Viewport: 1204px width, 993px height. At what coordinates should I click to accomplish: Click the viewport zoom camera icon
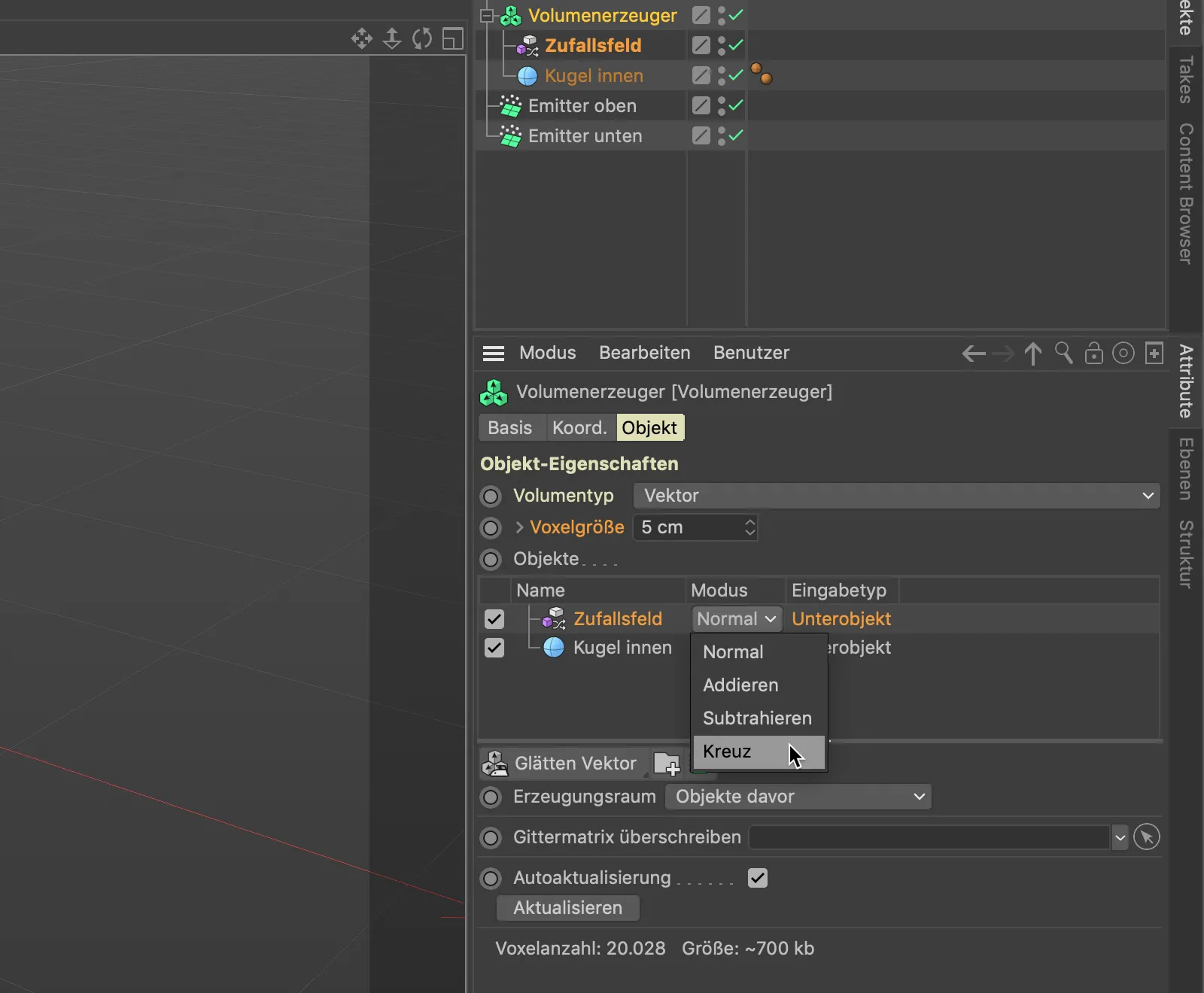pyautogui.click(x=392, y=38)
